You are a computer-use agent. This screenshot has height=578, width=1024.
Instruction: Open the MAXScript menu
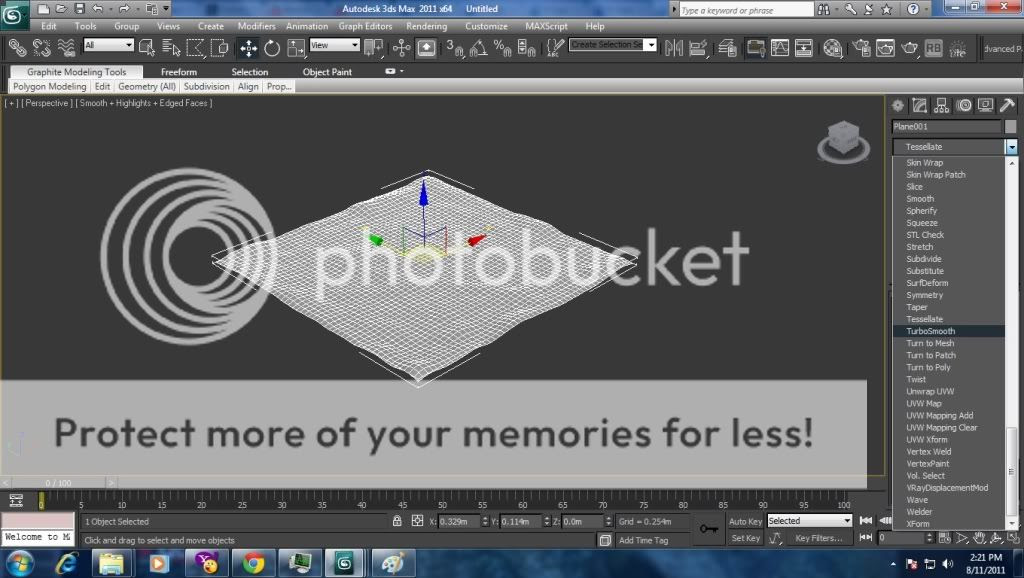[x=546, y=26]
